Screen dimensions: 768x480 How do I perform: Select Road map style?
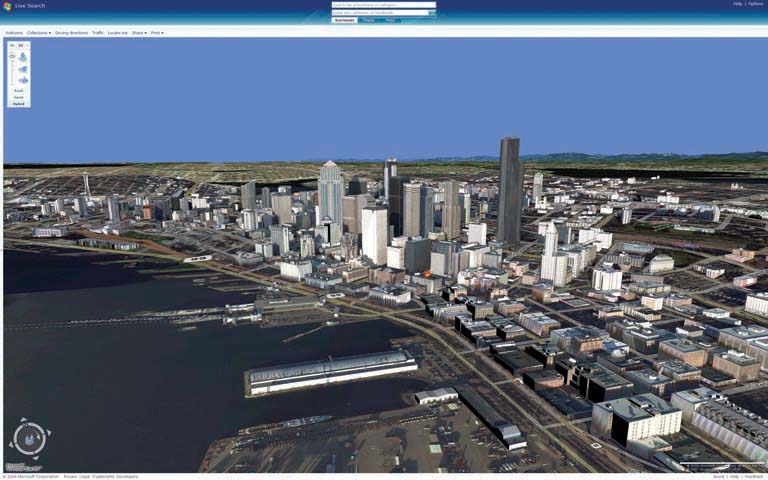(x=19, y=91)
